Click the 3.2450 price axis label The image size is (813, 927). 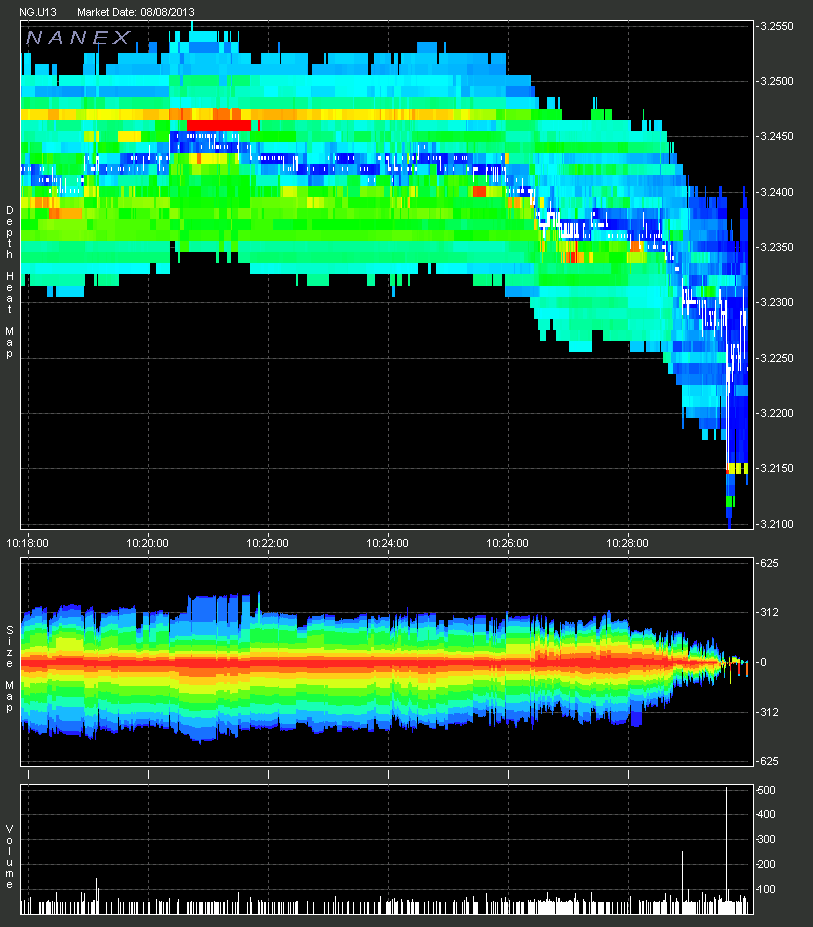777,136
